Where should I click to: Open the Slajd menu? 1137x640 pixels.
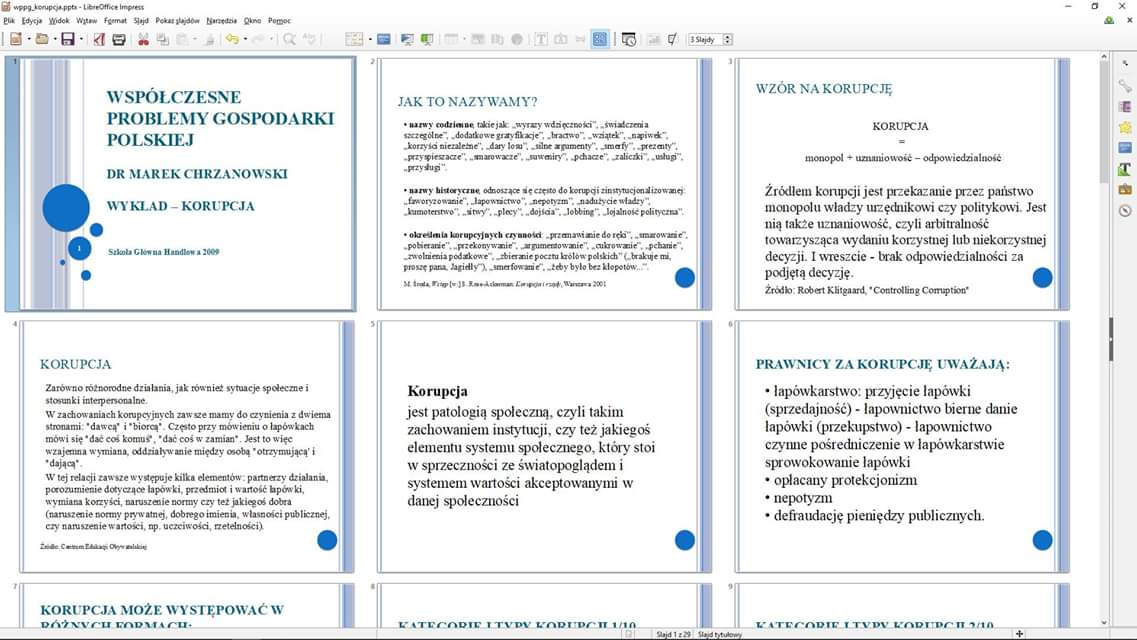[x=141, y=20]
